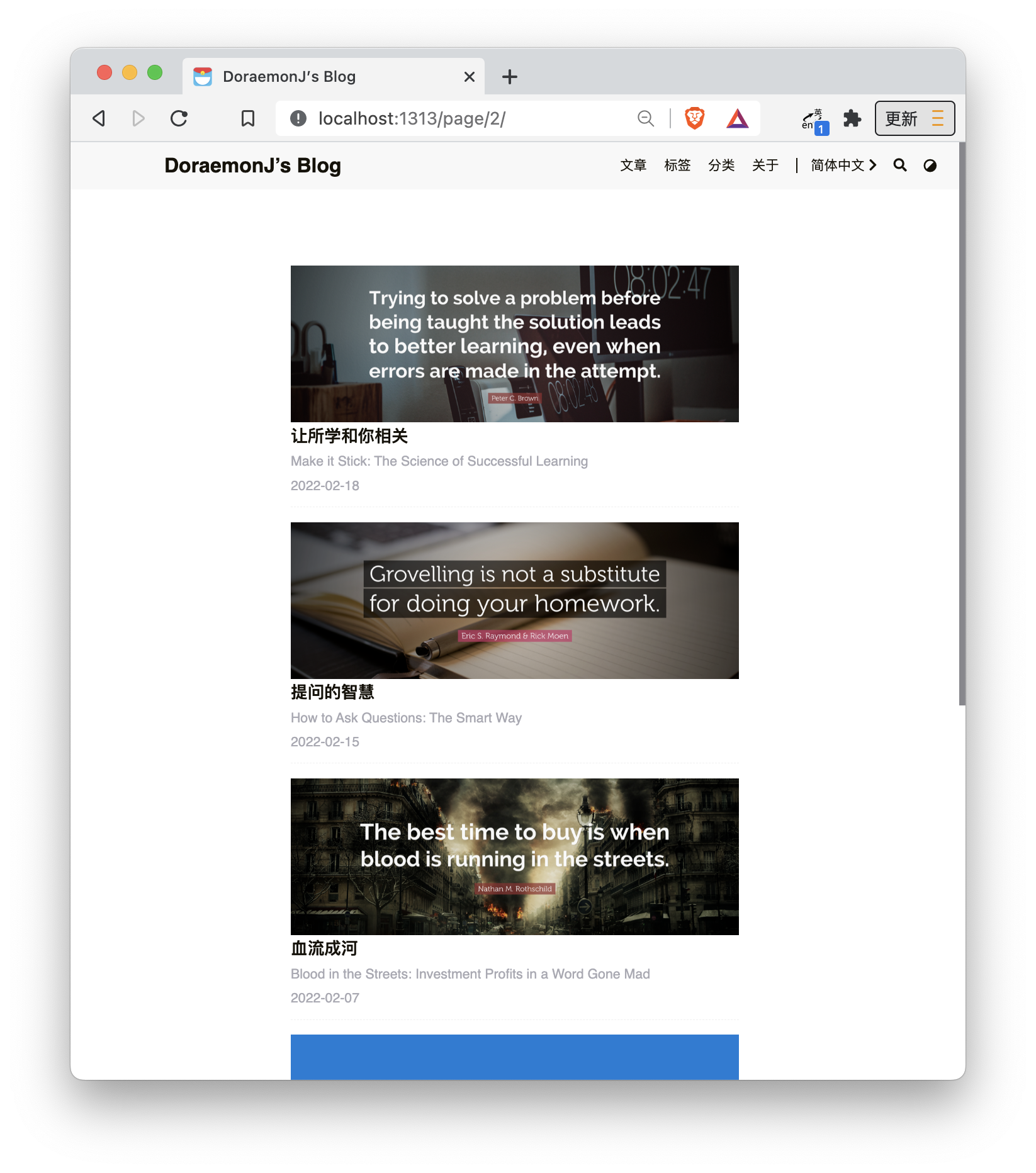Click the Brave Rewards triangle icon
The width and height of the screenshot is (1036, 1173).
click(x=739, y=118)
